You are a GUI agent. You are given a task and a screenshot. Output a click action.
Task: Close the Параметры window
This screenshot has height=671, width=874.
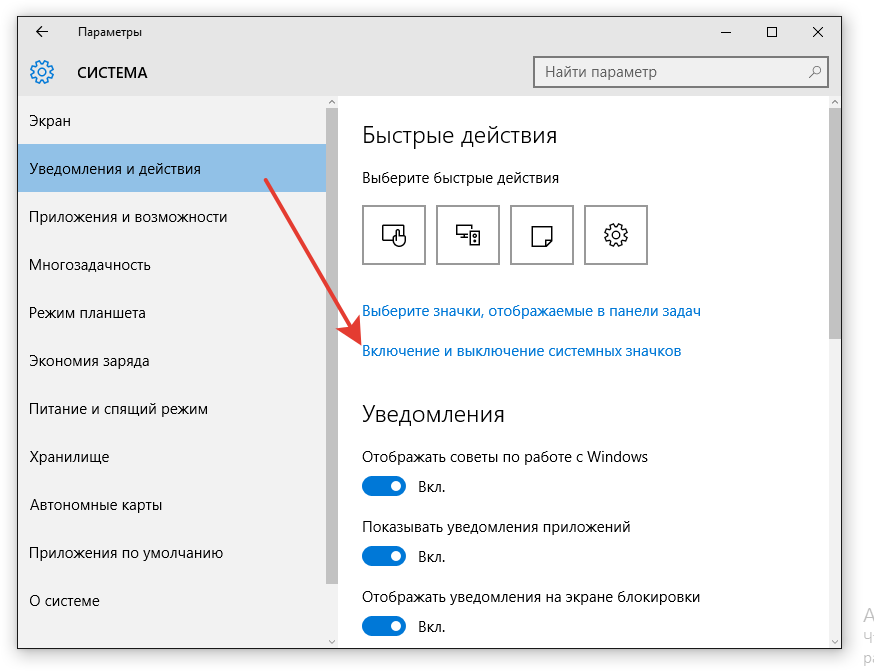tap(818, 32)
